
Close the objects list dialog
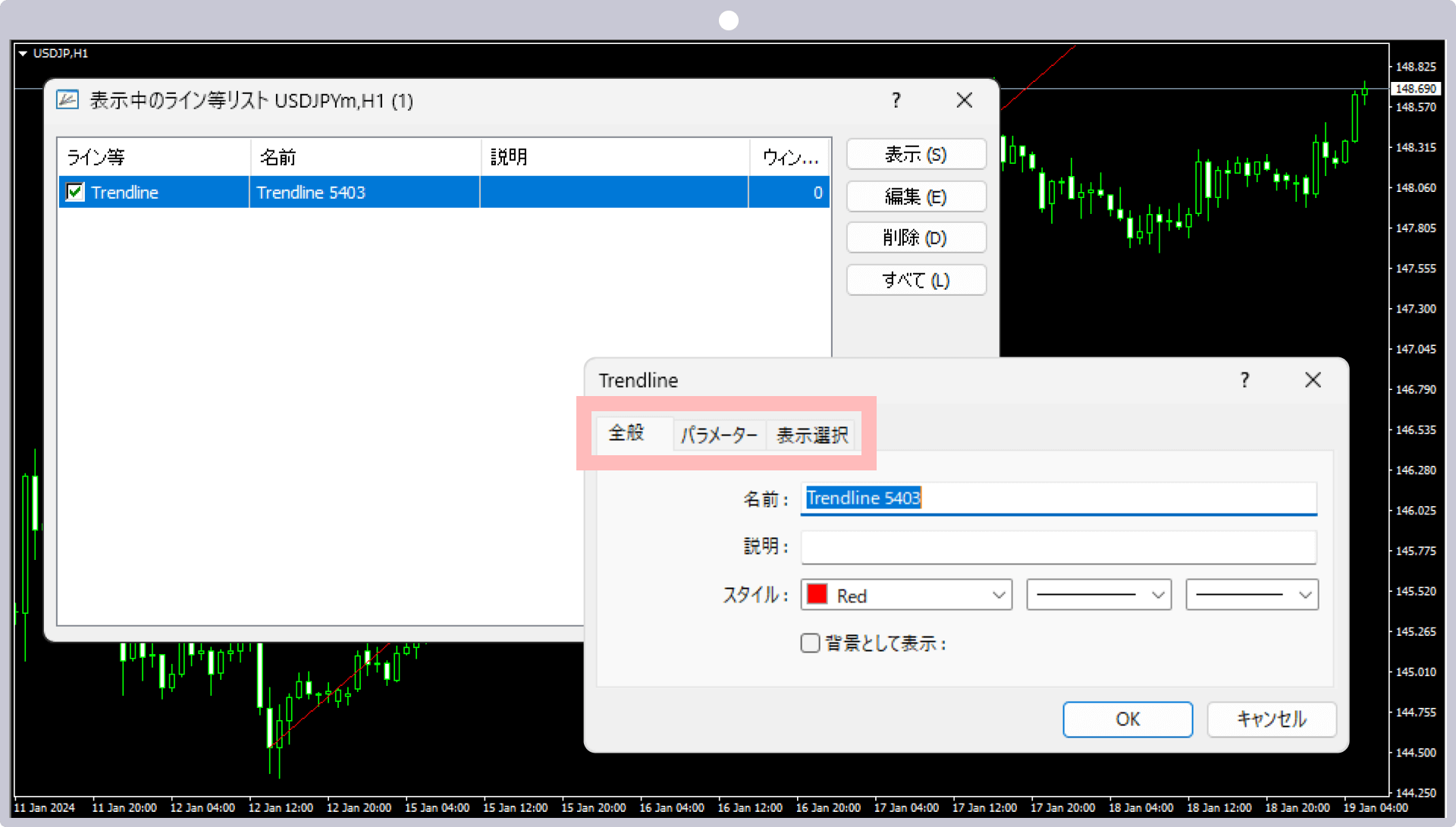(x=965, y=100)
